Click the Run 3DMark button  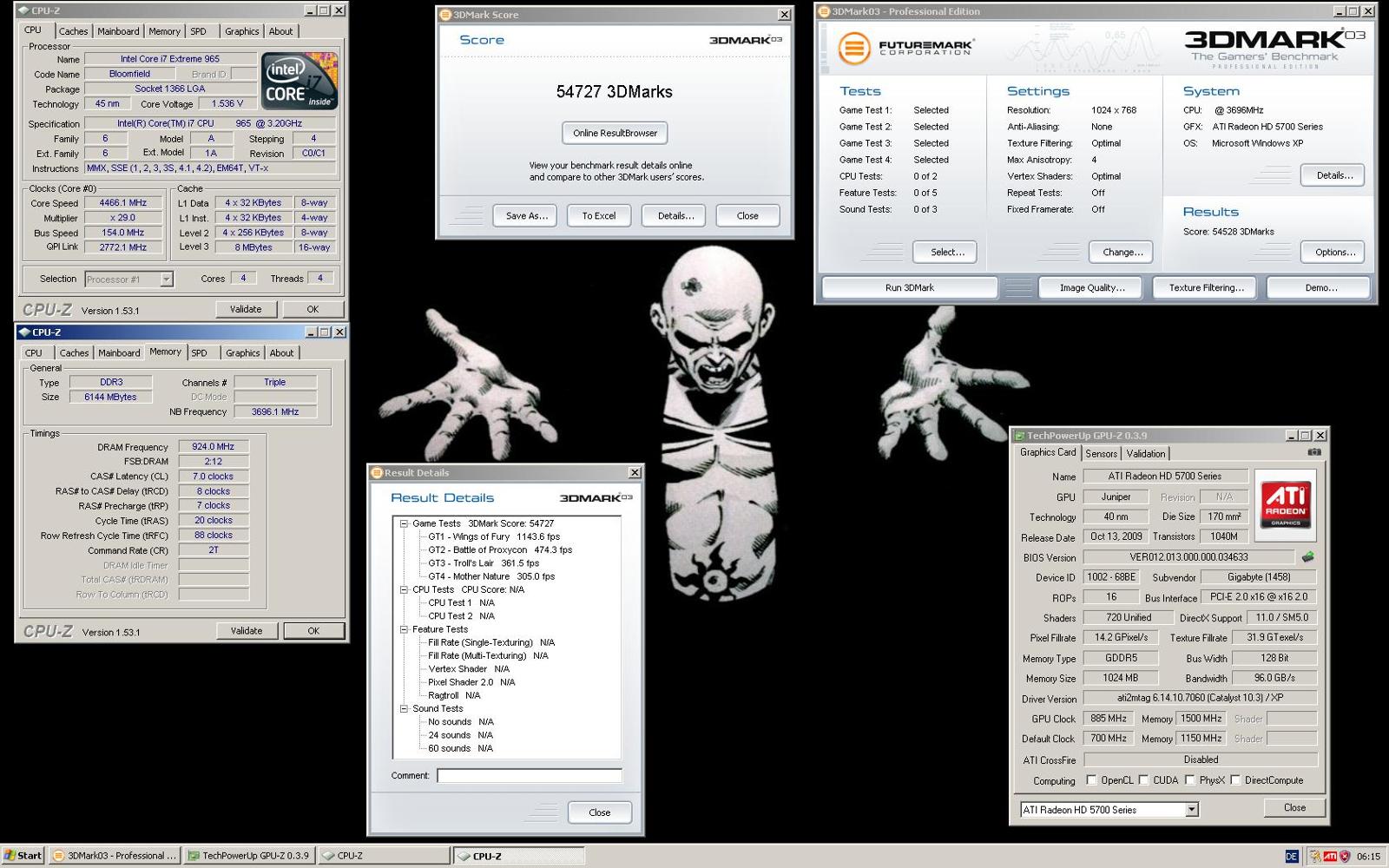910,287
